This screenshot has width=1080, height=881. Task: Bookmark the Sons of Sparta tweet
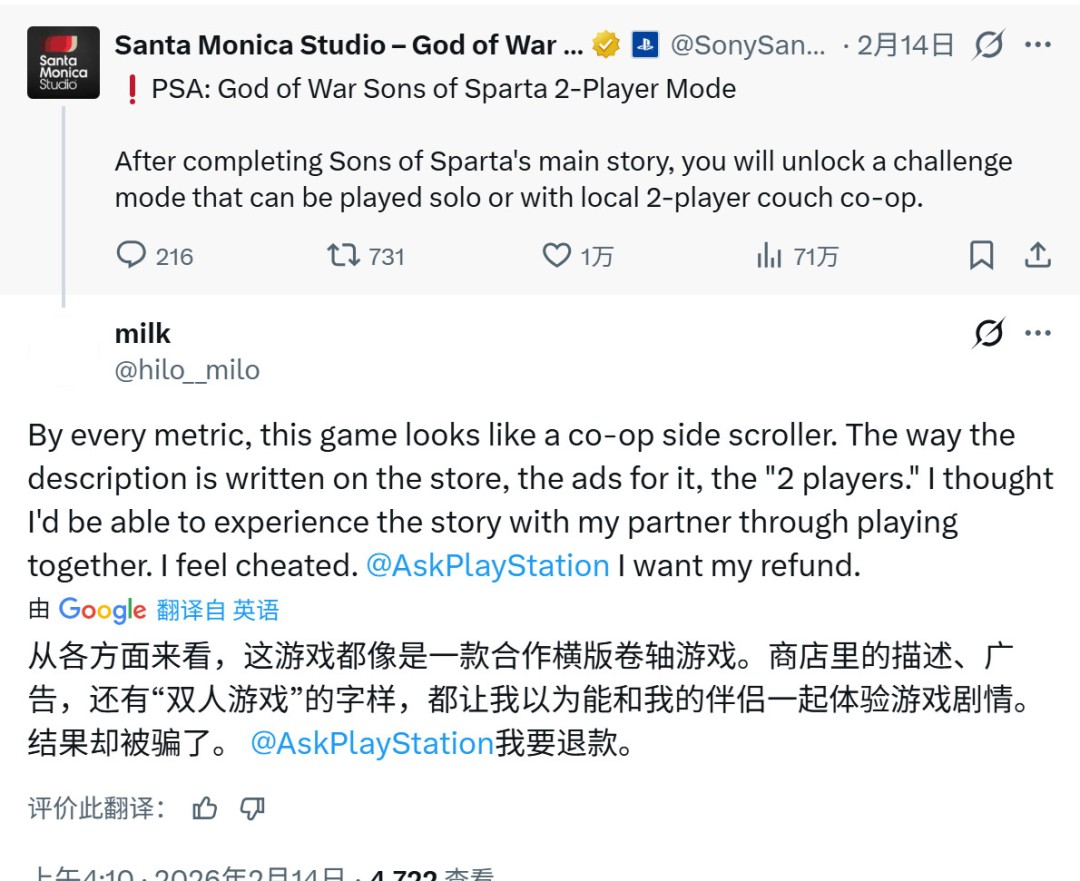click(981, 255)
